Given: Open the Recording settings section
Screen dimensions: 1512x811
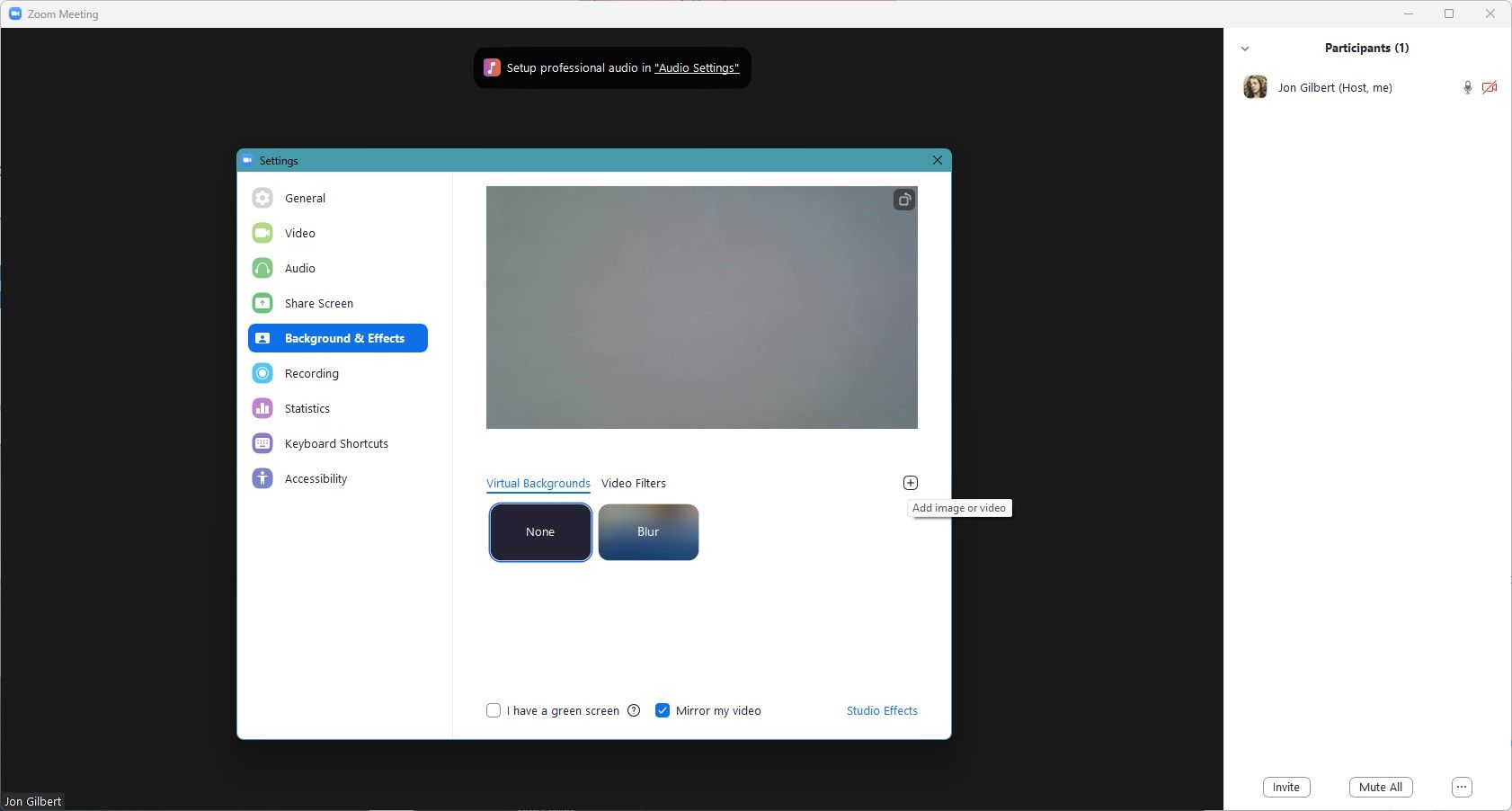Looking at the screenshot, I should [310, 373].
